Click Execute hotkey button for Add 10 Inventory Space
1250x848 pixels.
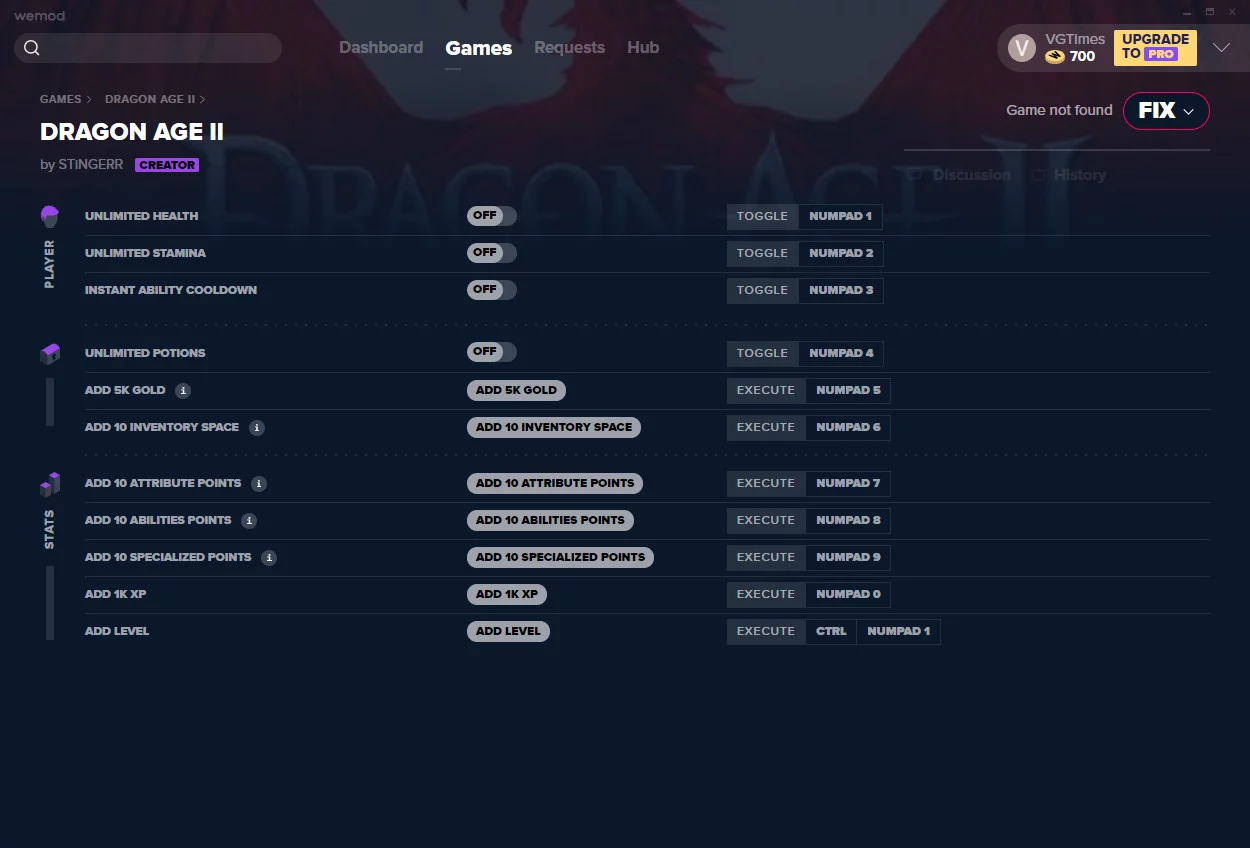(766, 428)
